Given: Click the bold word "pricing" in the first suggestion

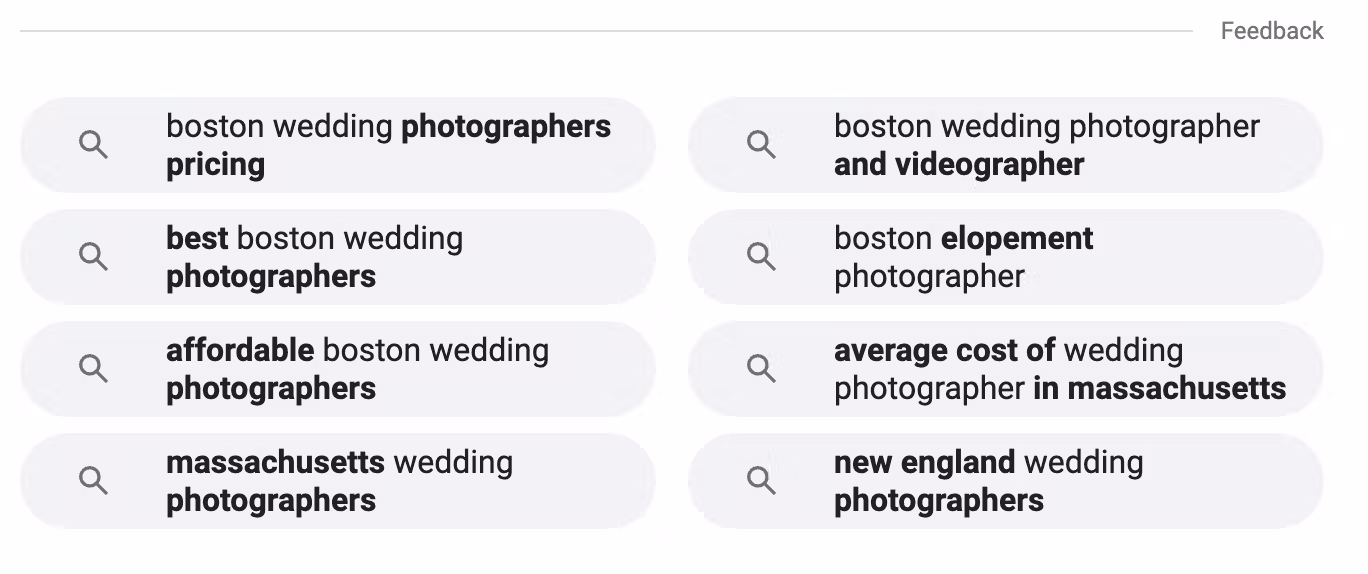Looking at the screenshot, I should 215,165.
